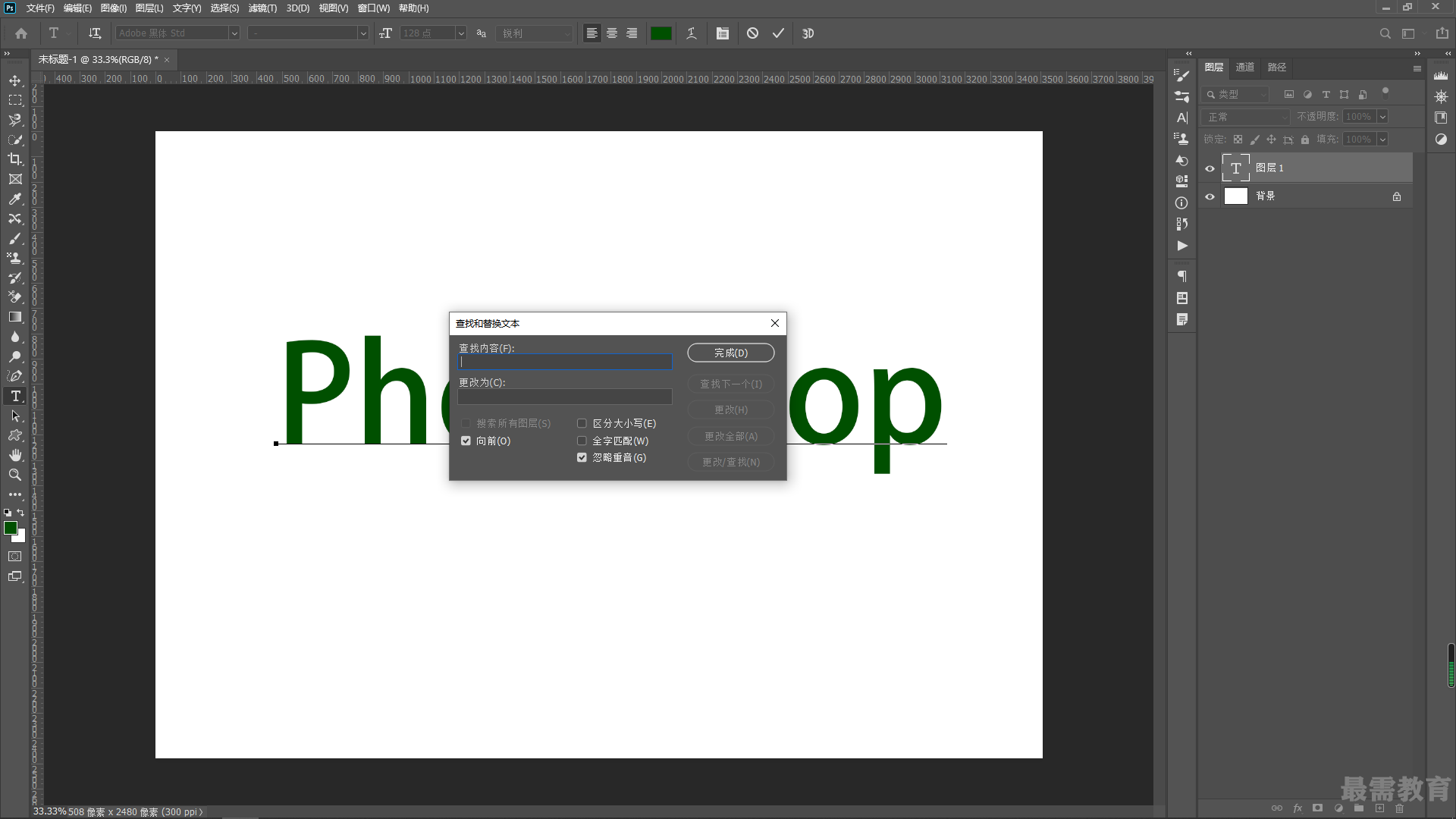The width and height of the screenshot is (1456, 819).
Task: Click the 更改(H) button
Action: (731, 409)
